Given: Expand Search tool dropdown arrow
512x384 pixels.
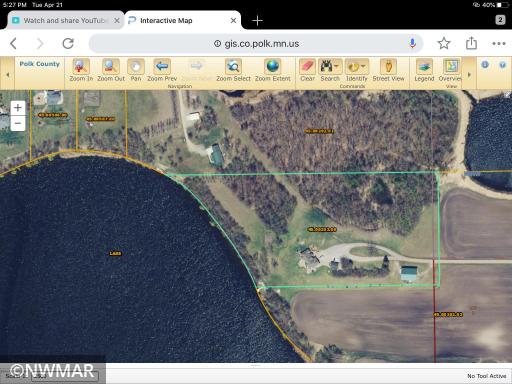Looking at the screenshot, I should coord(337,66).
